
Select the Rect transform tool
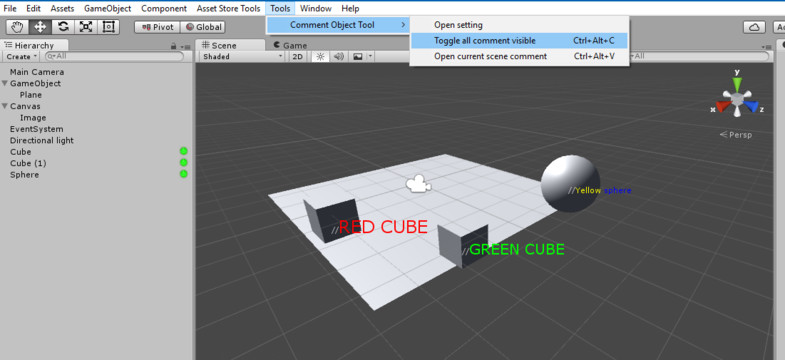pyautogui.click(x=108, y=27)
